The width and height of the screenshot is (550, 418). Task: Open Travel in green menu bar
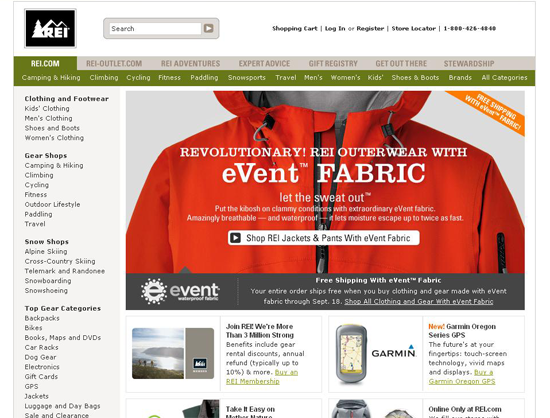(x=286, y=77)
